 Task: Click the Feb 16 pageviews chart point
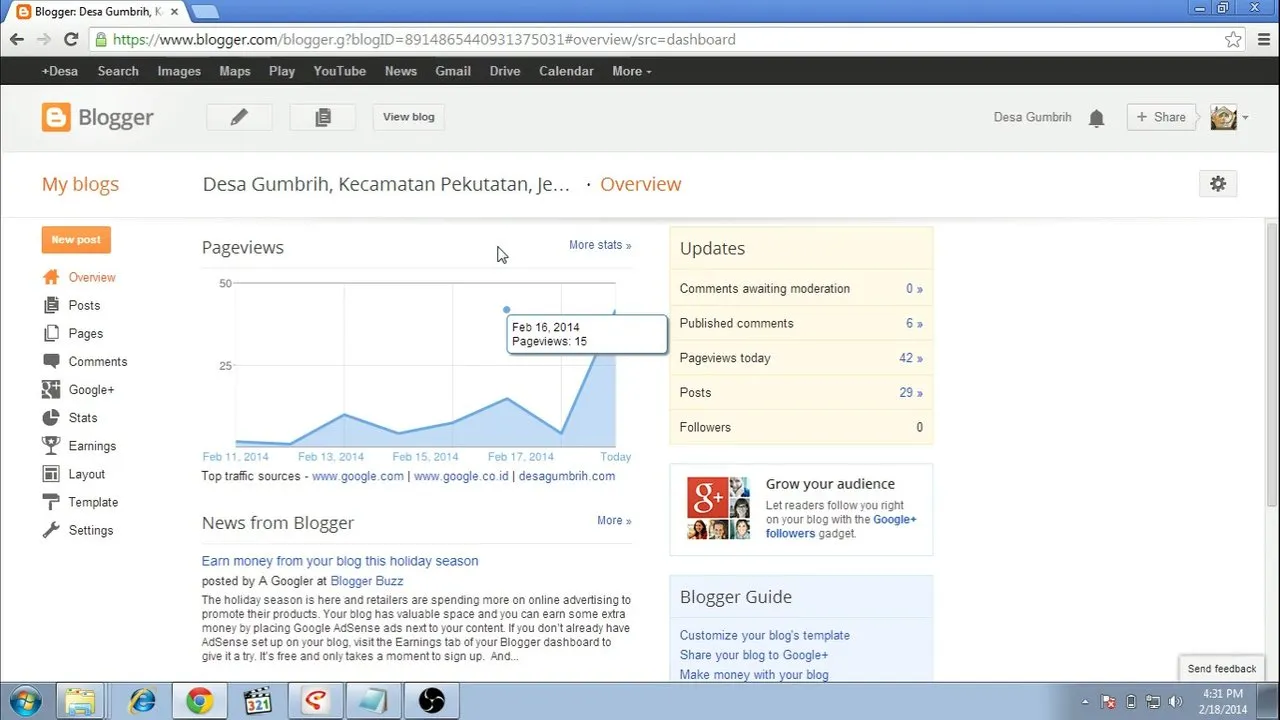tap(507, 310)
